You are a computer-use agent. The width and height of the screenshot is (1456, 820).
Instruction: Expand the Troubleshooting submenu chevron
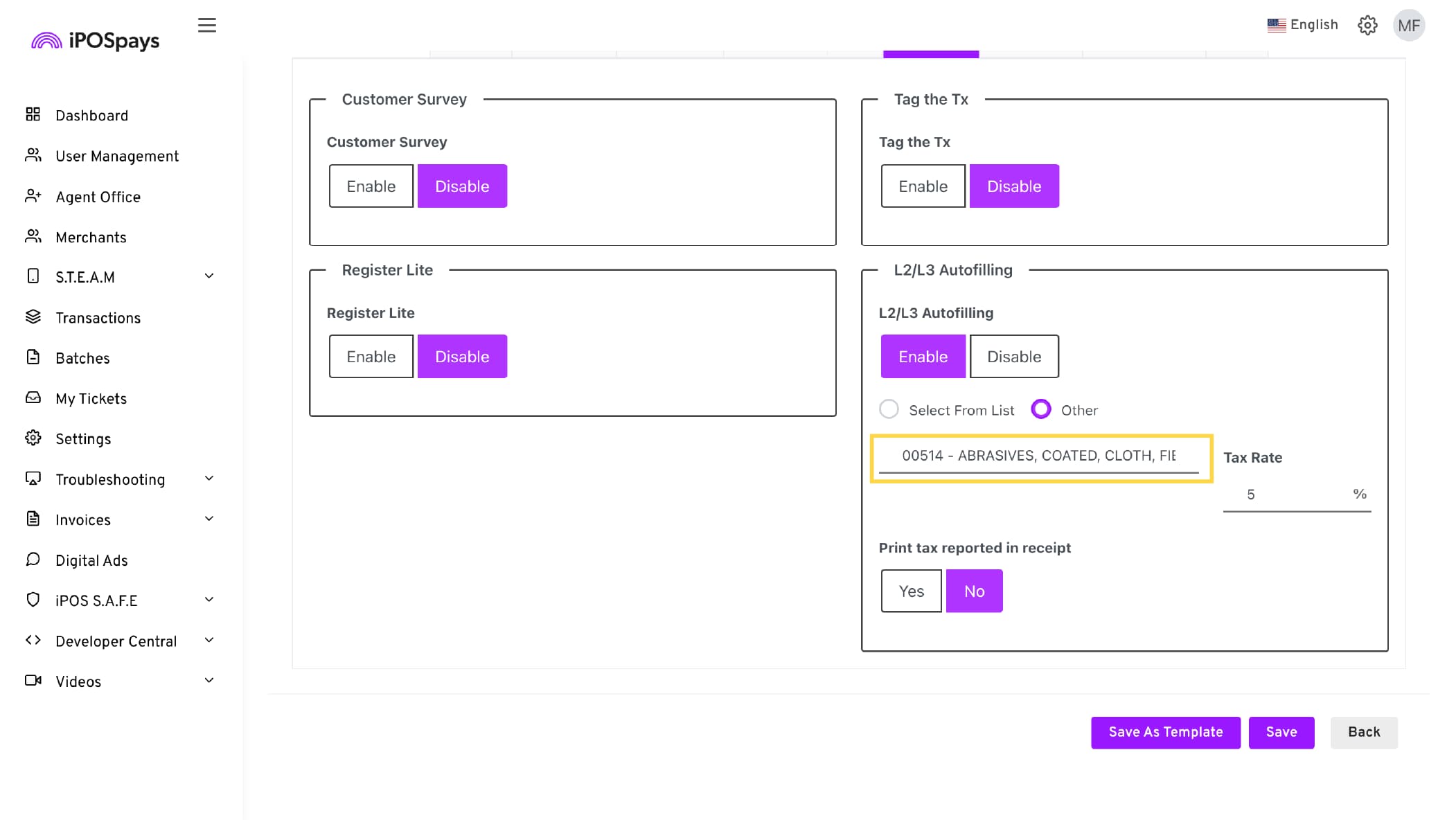tap(209, 479)
